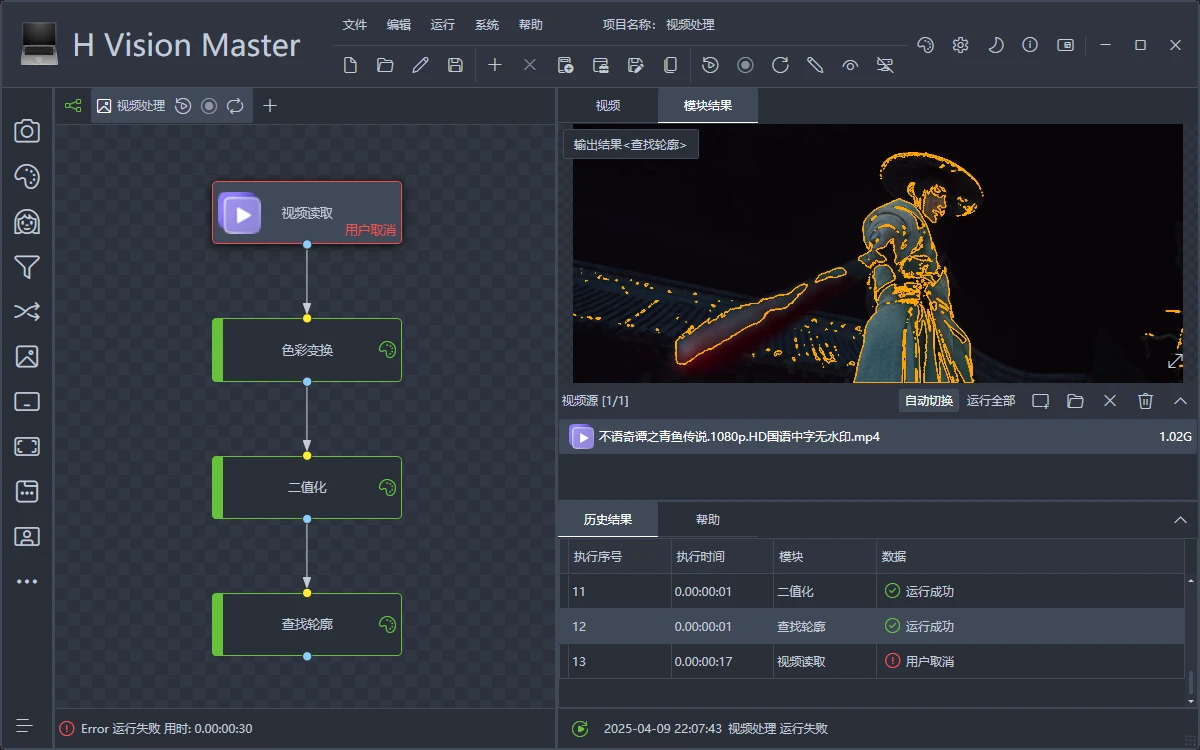Toggle the 自动切换 button
Screen dimensions: 1200x750
click(x=929, y=400)
